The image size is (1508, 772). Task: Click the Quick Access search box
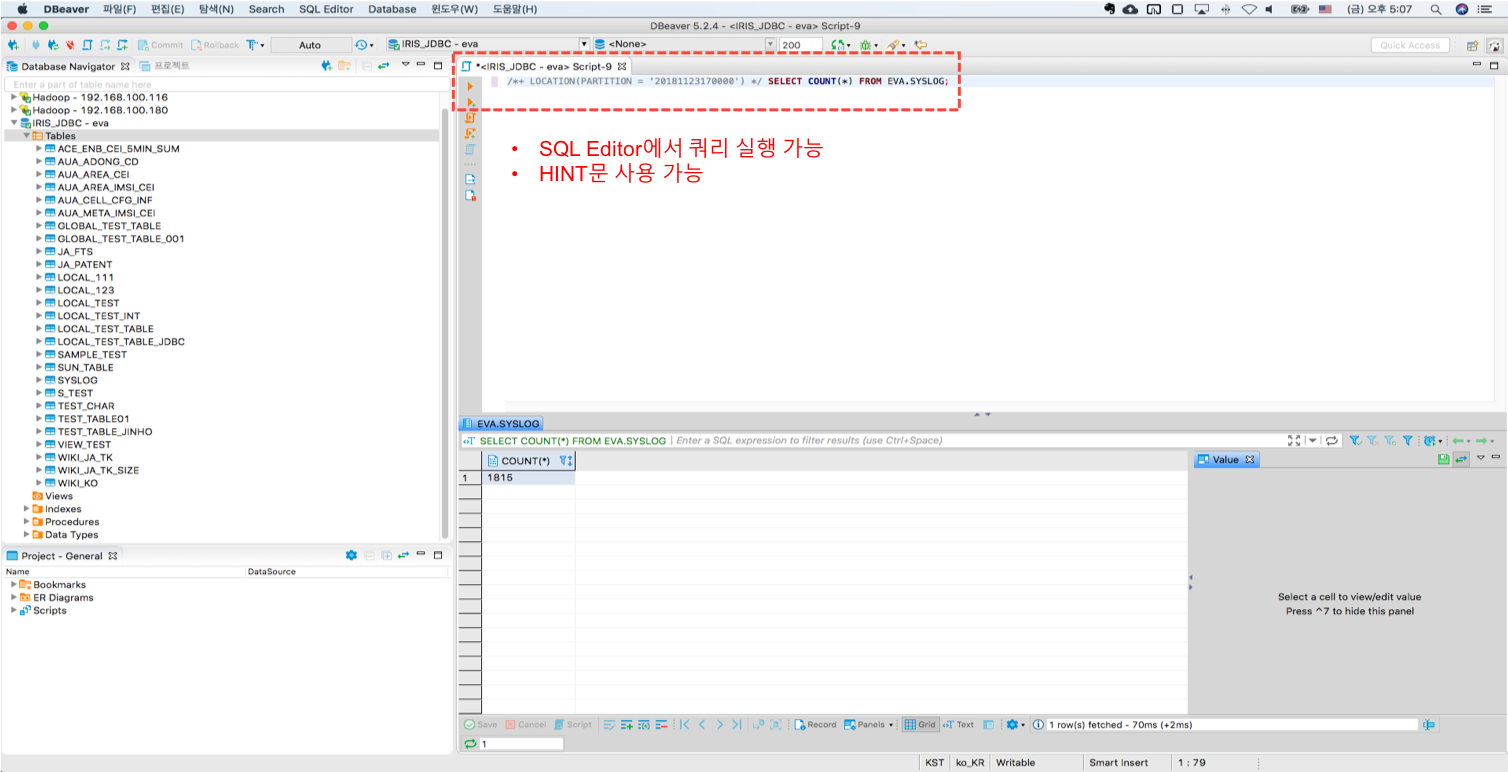pyautogui.click(x=1410, y=45)
